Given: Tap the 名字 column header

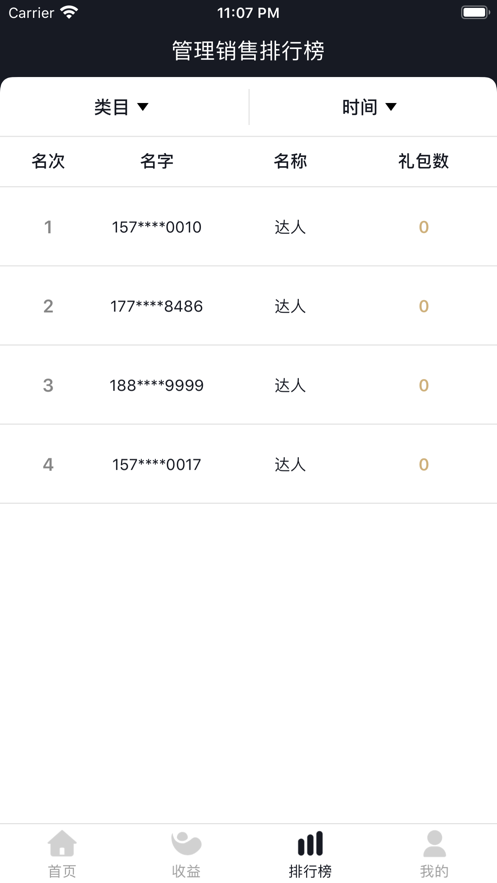Looking at the screenshot, I should 156,161.
